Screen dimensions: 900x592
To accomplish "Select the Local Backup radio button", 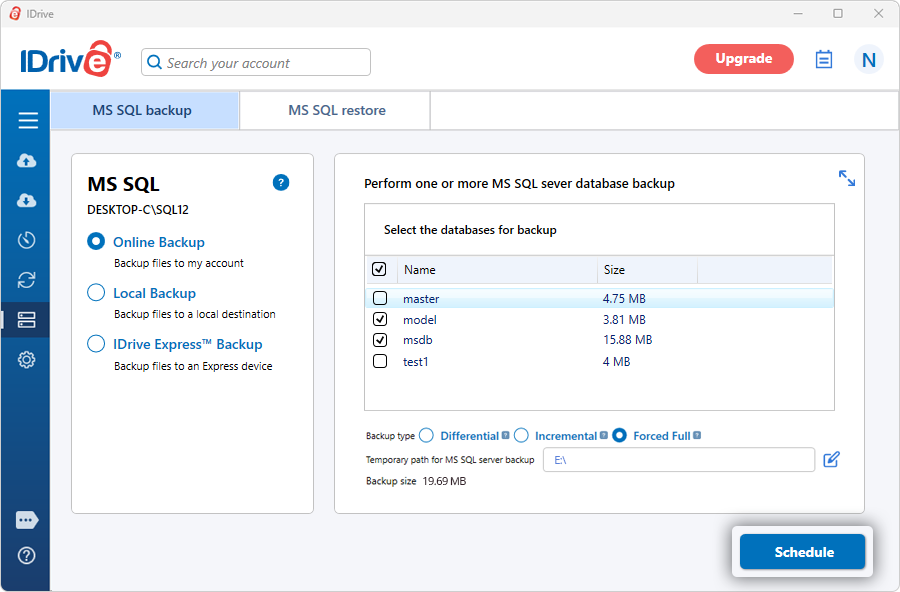I will click(96, 292).
